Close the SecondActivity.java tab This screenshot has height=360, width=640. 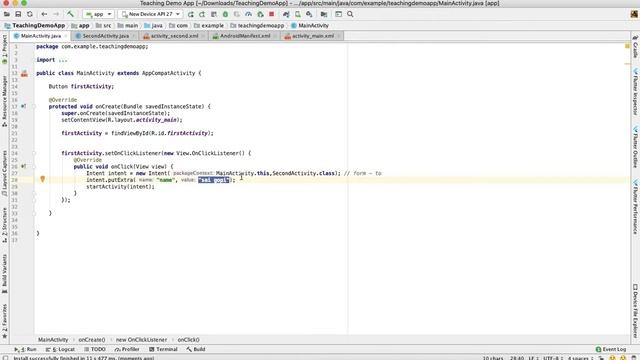click(133, 36)
